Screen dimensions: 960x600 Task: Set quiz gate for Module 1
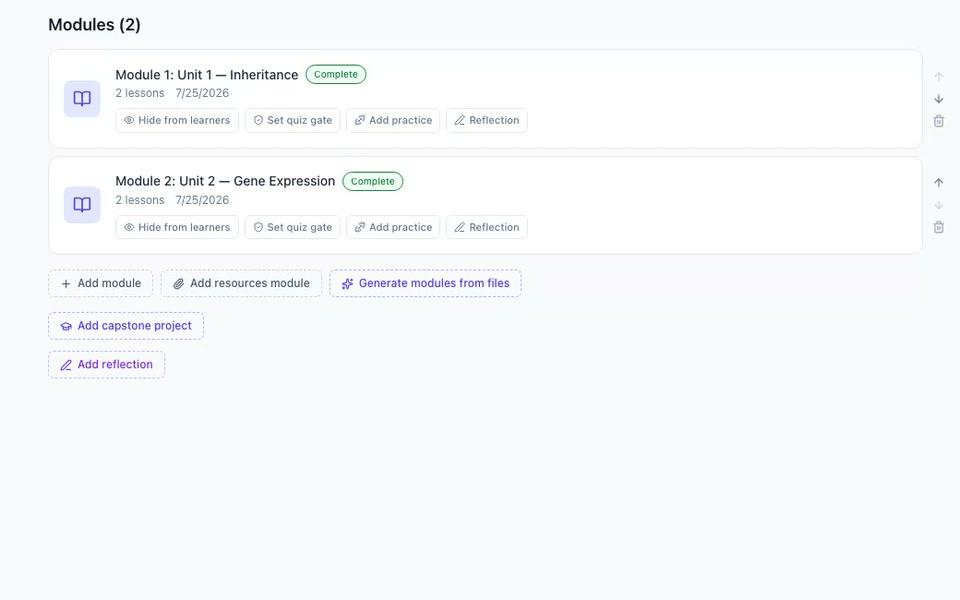point(293,120)
